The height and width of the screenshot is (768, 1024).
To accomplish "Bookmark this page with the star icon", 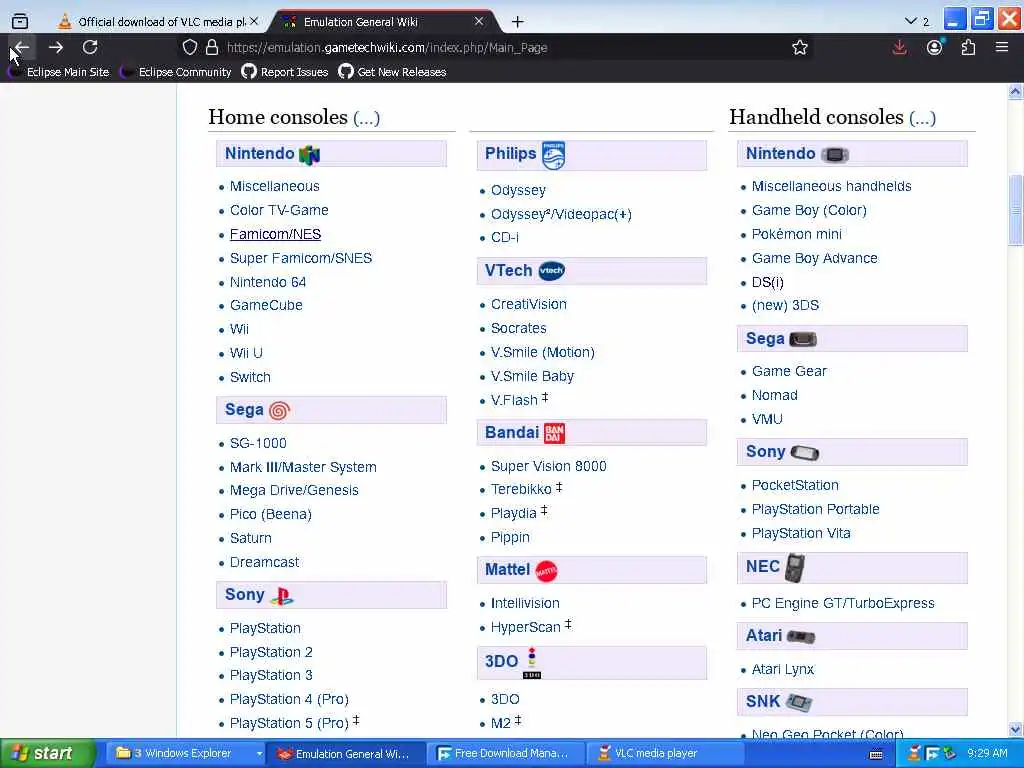I will pyautogui.click(x=799, y=47).
